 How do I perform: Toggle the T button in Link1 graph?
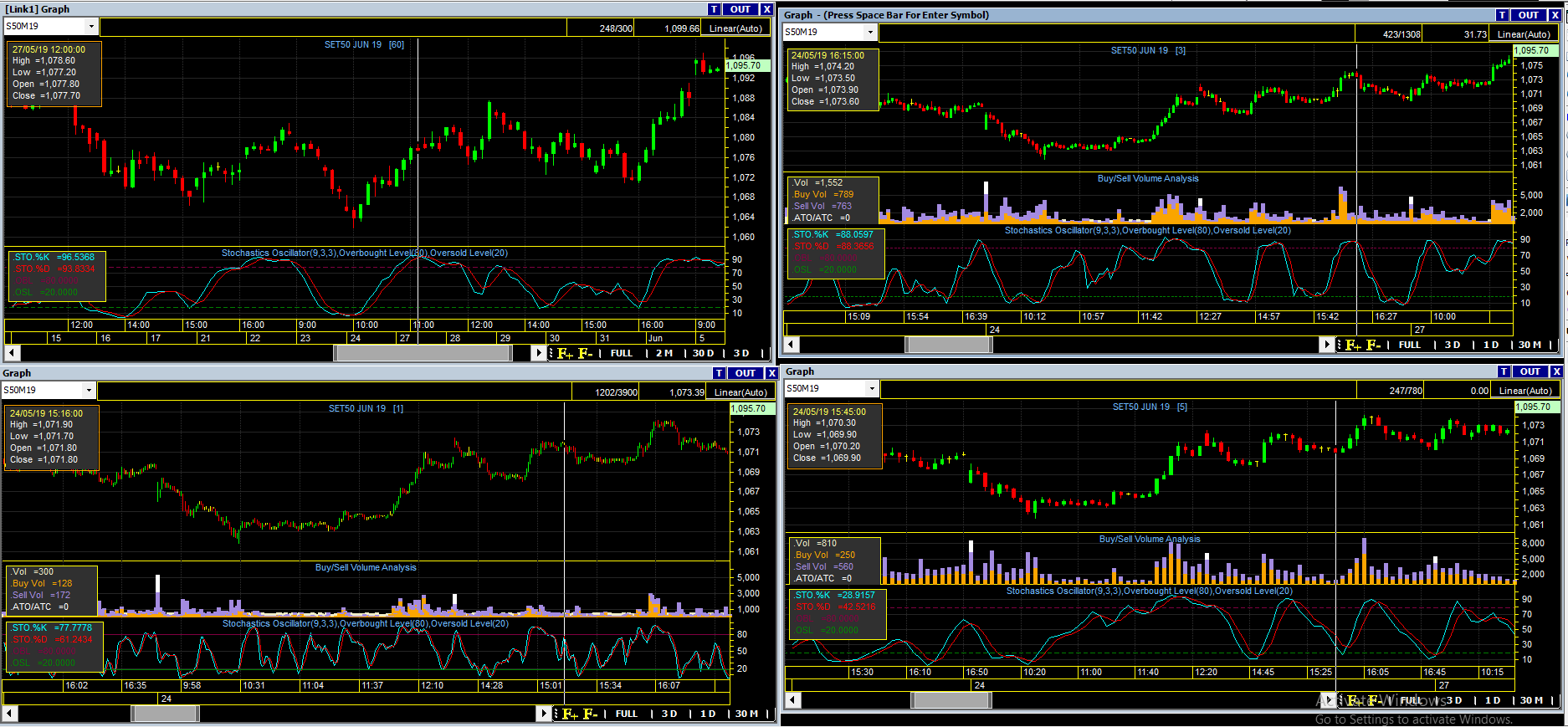(714, 9)
